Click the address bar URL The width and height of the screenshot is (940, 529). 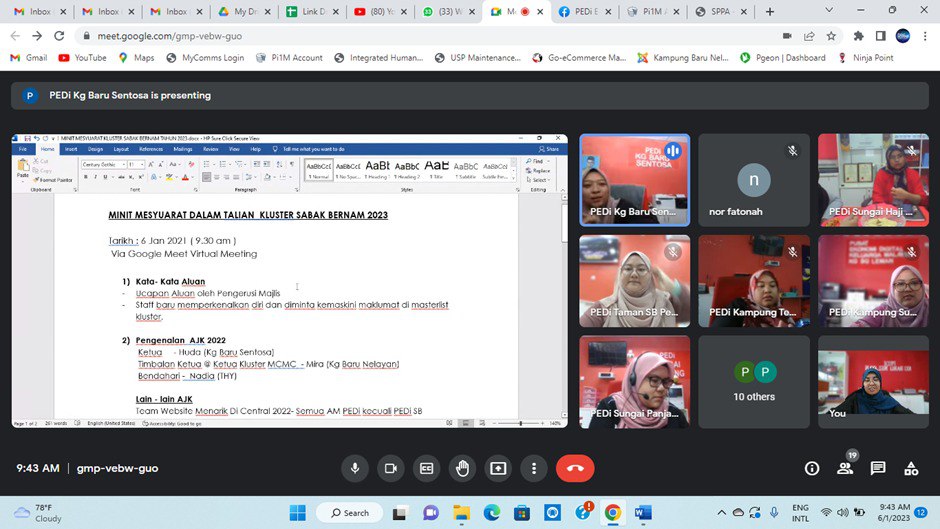pyautogui.click(x=170, y=36)
